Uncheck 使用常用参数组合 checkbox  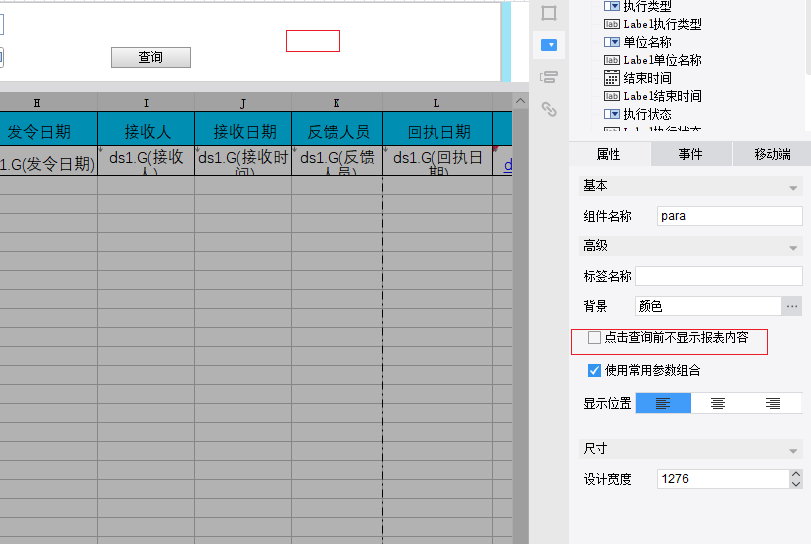pyautogui.click(x=594, y=370)
